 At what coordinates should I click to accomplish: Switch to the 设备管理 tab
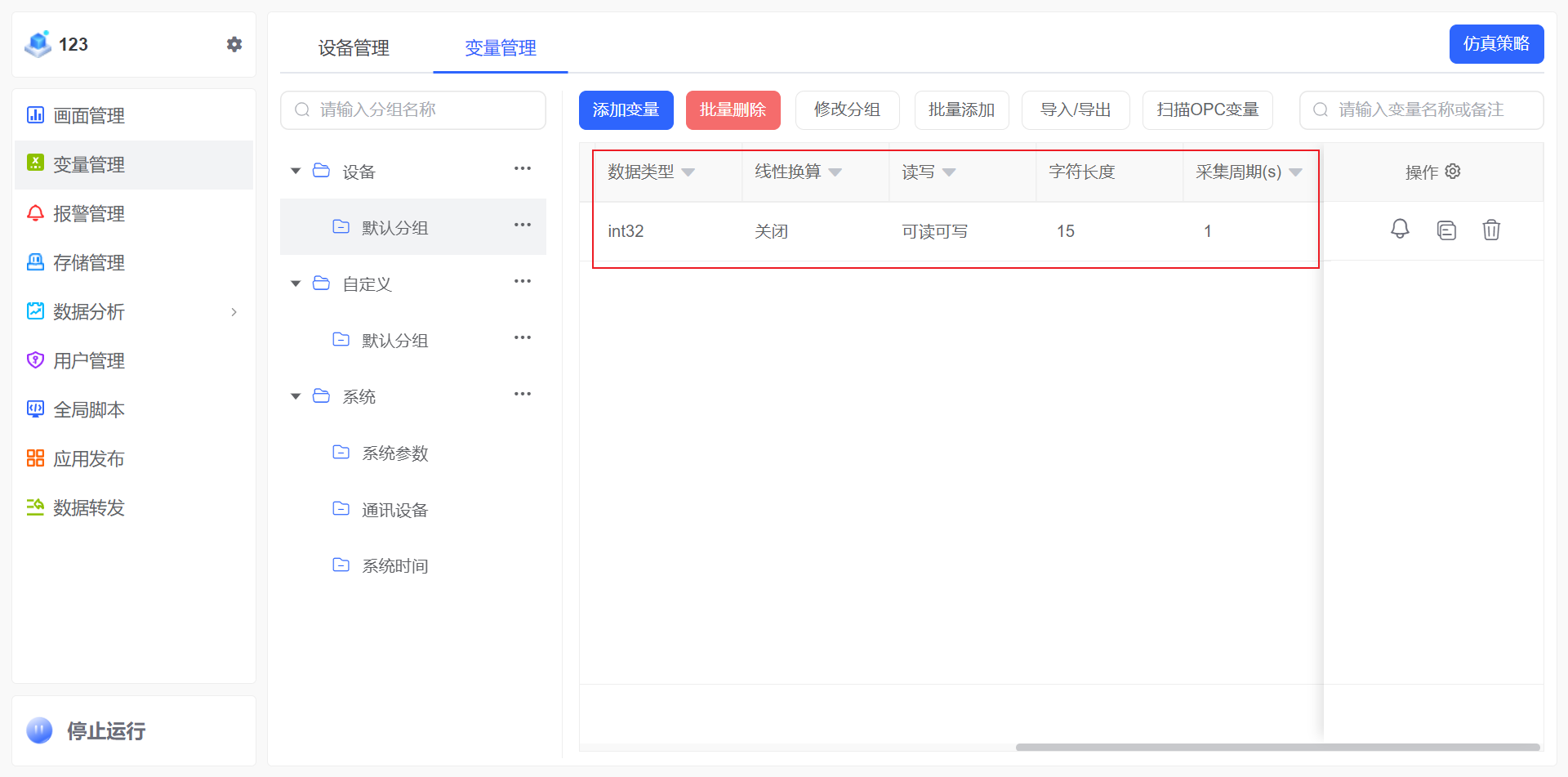click(x=354, y=48)
